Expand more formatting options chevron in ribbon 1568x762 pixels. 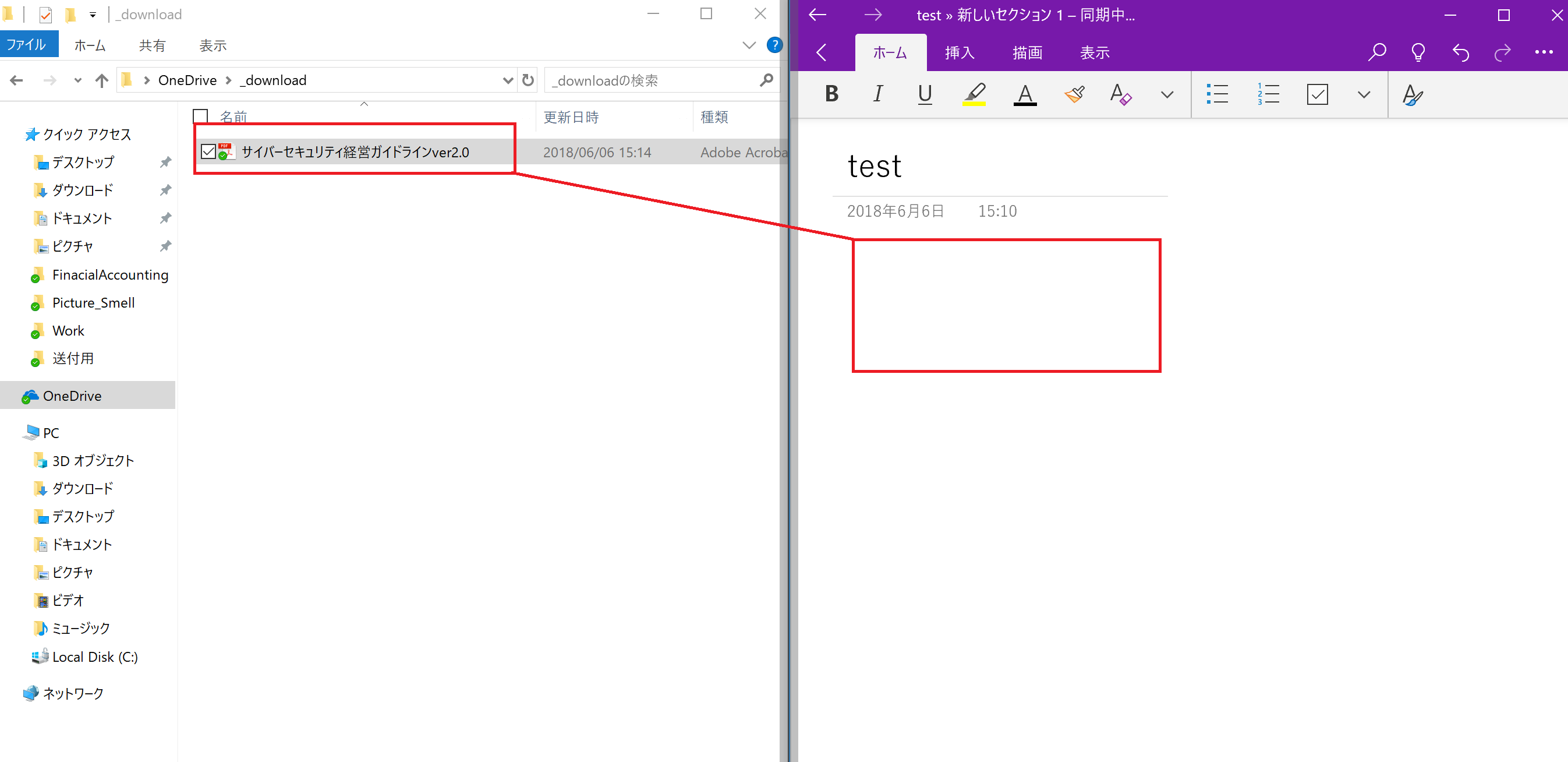pyautogui.click(x=1166, y=94)
